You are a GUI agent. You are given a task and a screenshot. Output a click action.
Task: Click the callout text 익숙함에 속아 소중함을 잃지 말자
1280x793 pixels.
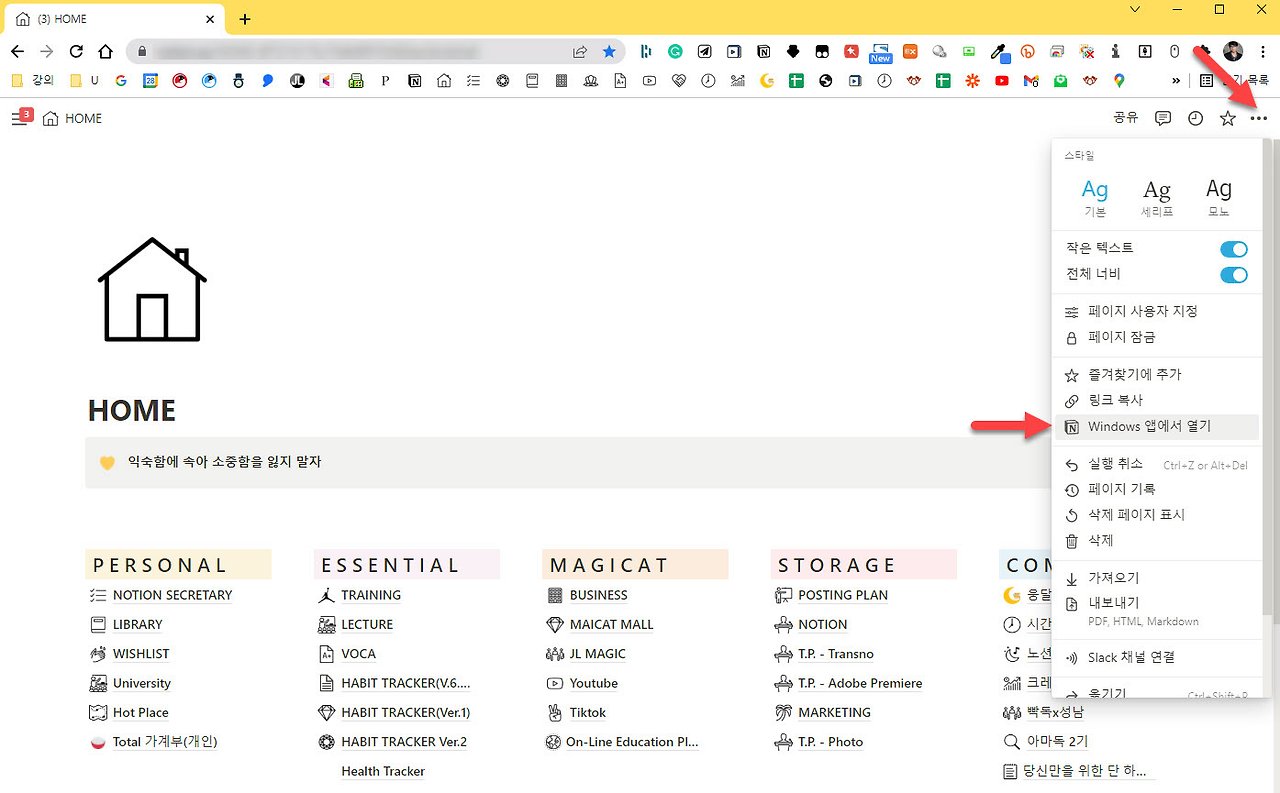coord(224,462)
